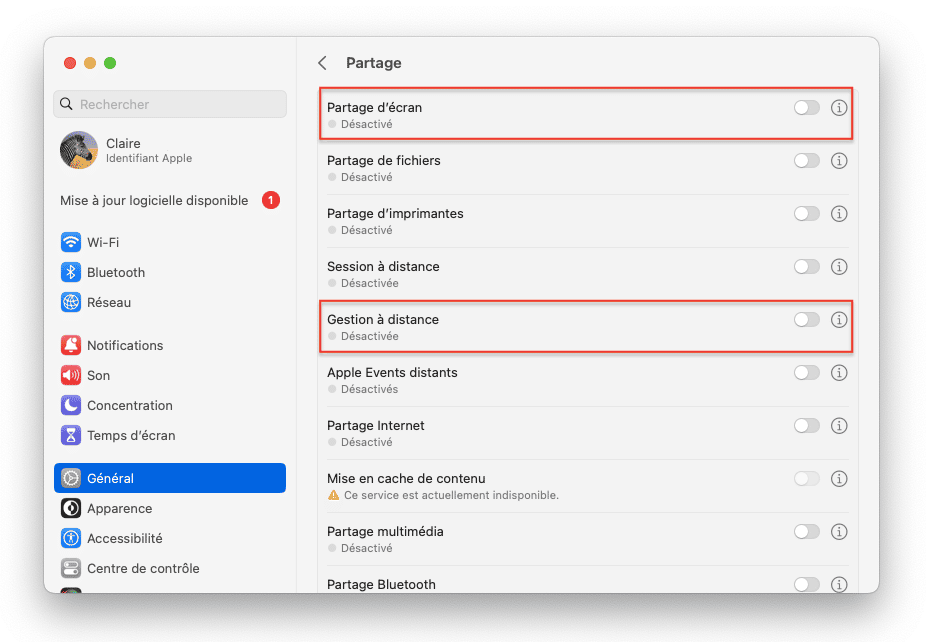Select the Réseau globe icon
The height and width of the screenshot is (642, 926).
pyautogui.click(x=71, y=302)
